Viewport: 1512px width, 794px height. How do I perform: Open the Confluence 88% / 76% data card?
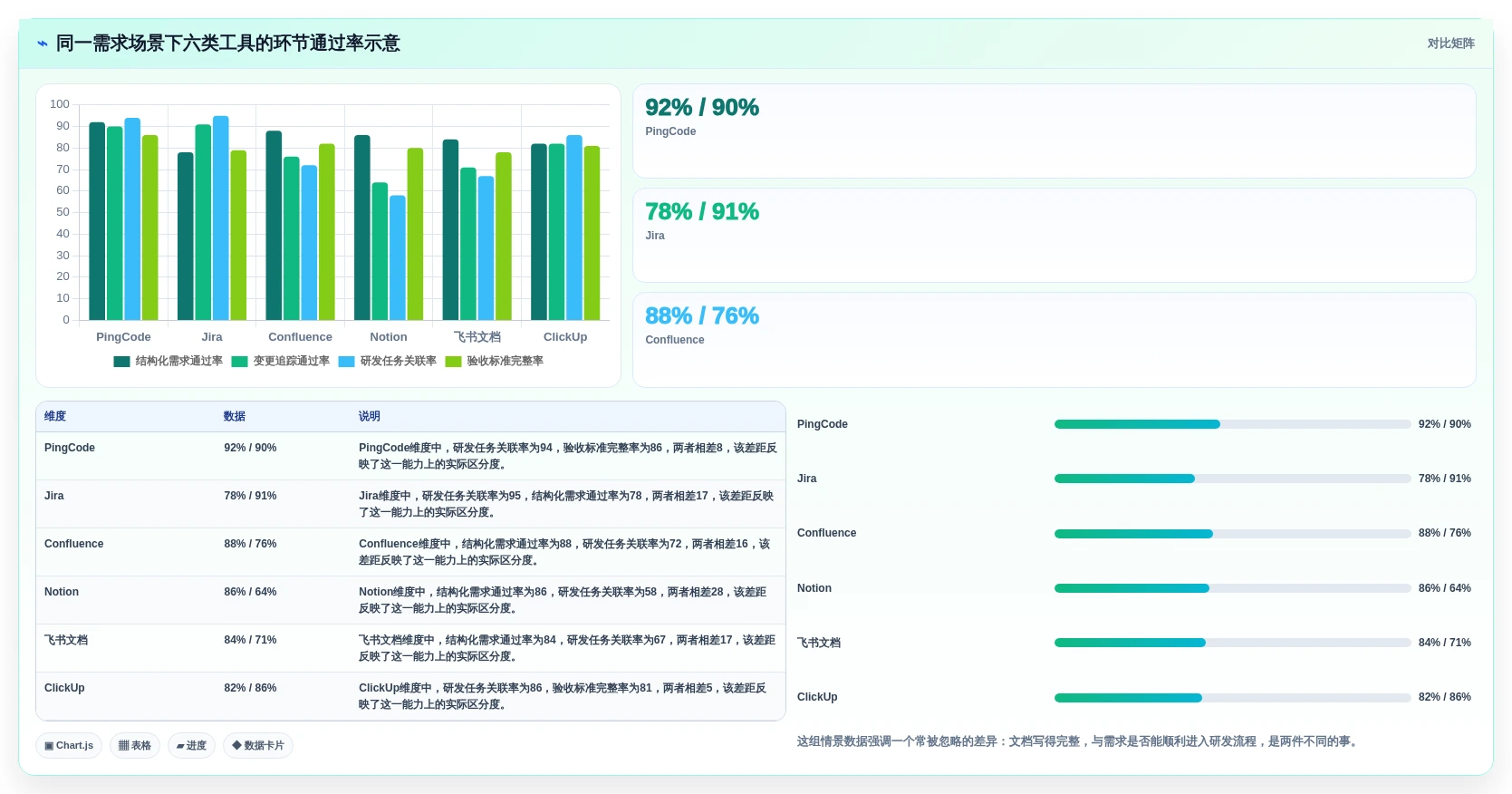click(1054, 340)
